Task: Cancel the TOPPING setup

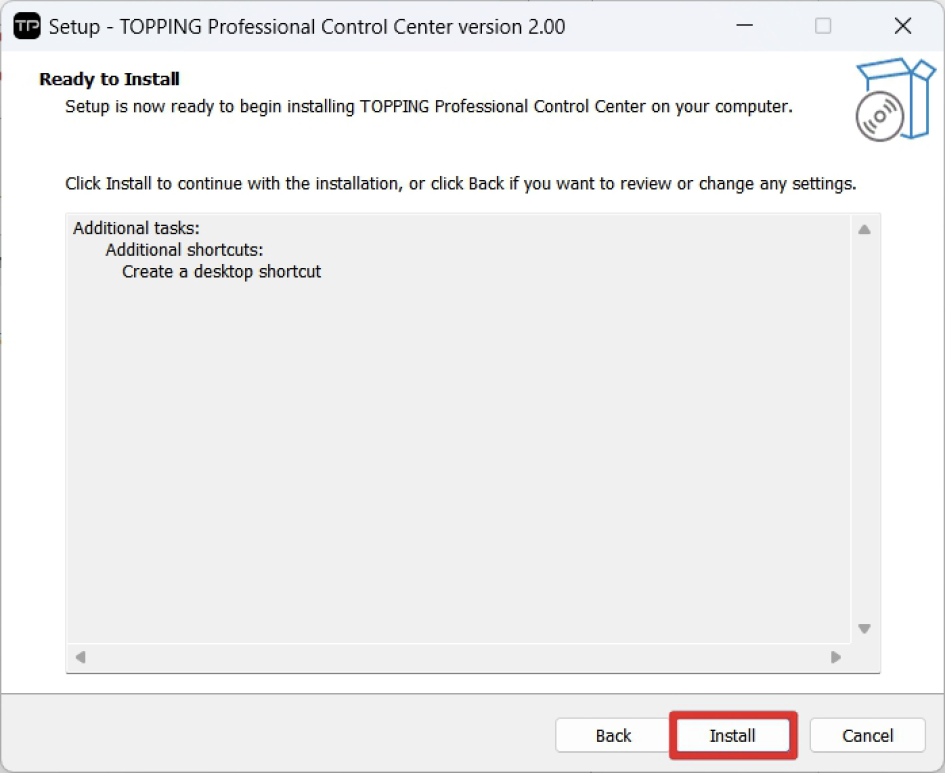Action: point(867,736)
